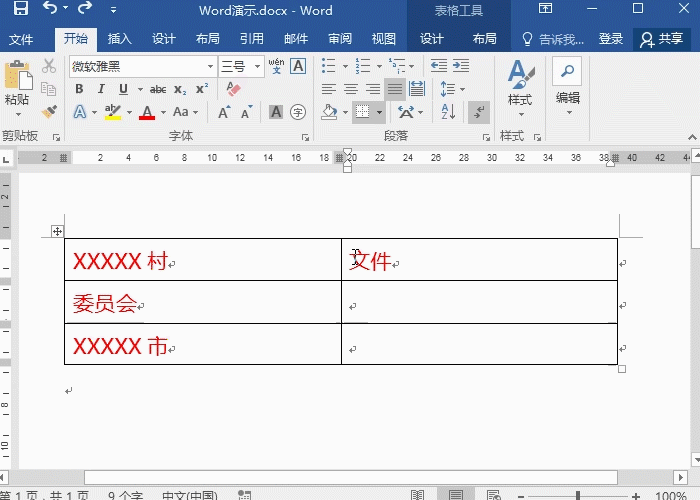Open the font size dropdown
The width and height of the screenshot is (700, 500).
[x=257, y=67]
